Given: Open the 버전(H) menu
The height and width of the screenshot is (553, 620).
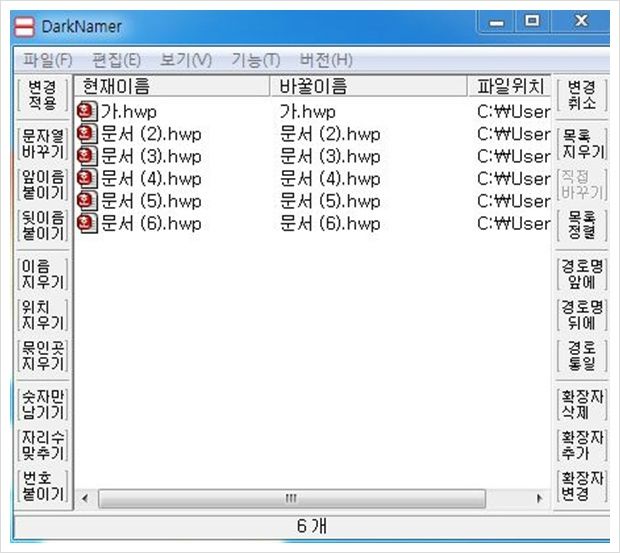Looking at the screenshot, I should (x=326, y=60).
